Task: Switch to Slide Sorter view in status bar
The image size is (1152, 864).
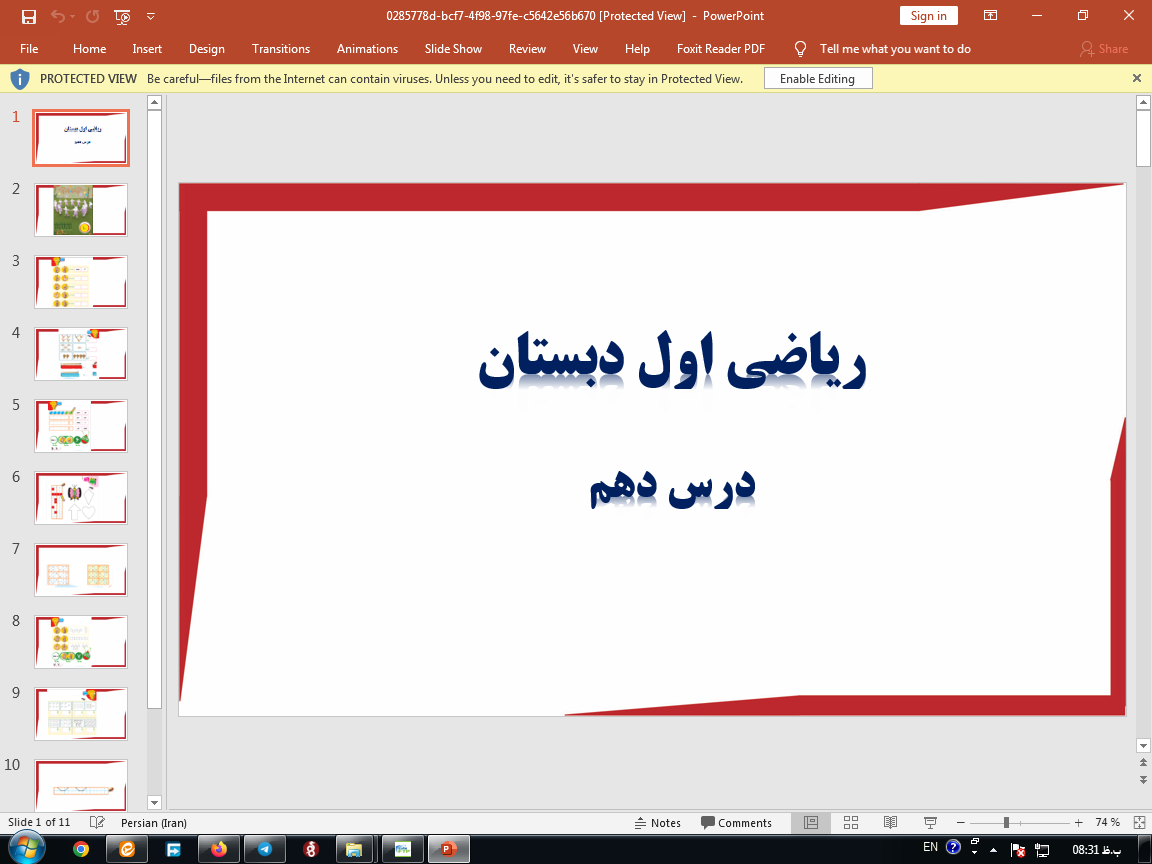Action: [850, 822]
